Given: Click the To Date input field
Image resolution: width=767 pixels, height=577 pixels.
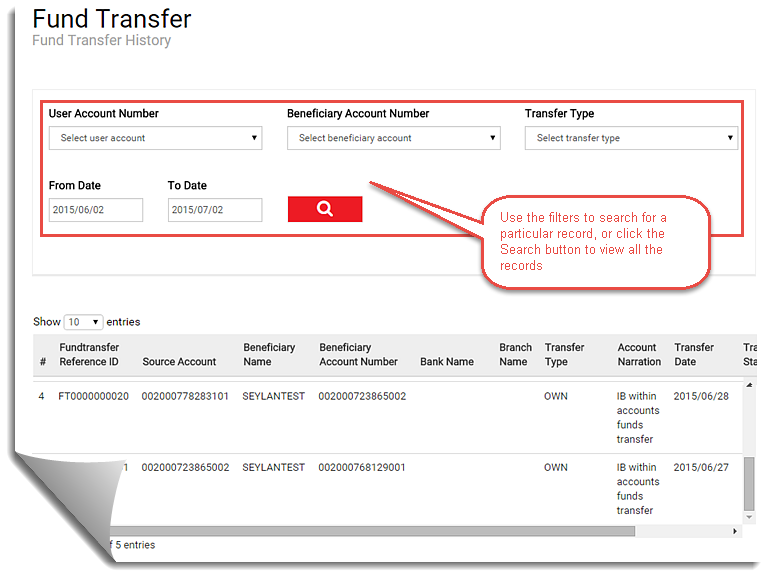Looking at the screenshot, I should pos(214,210).
